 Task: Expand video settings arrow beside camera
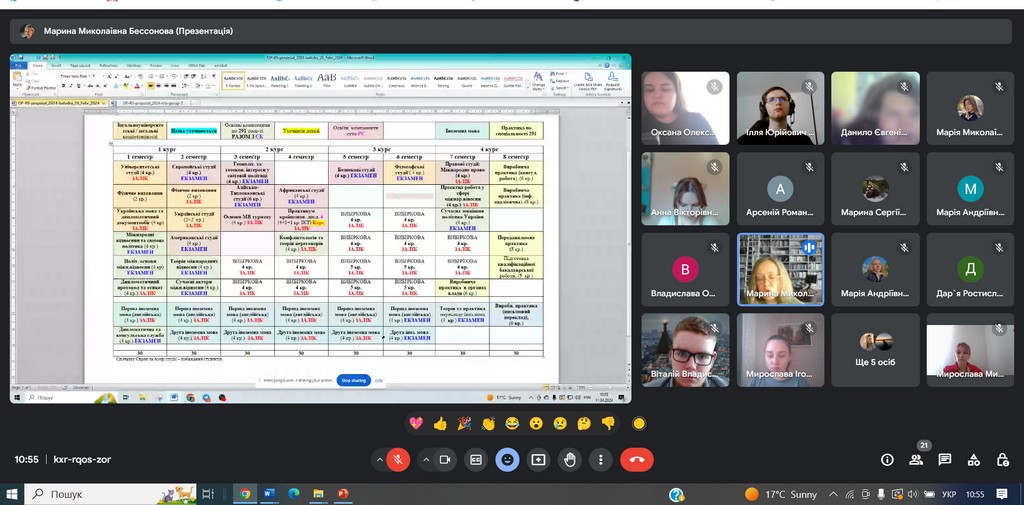426,459
